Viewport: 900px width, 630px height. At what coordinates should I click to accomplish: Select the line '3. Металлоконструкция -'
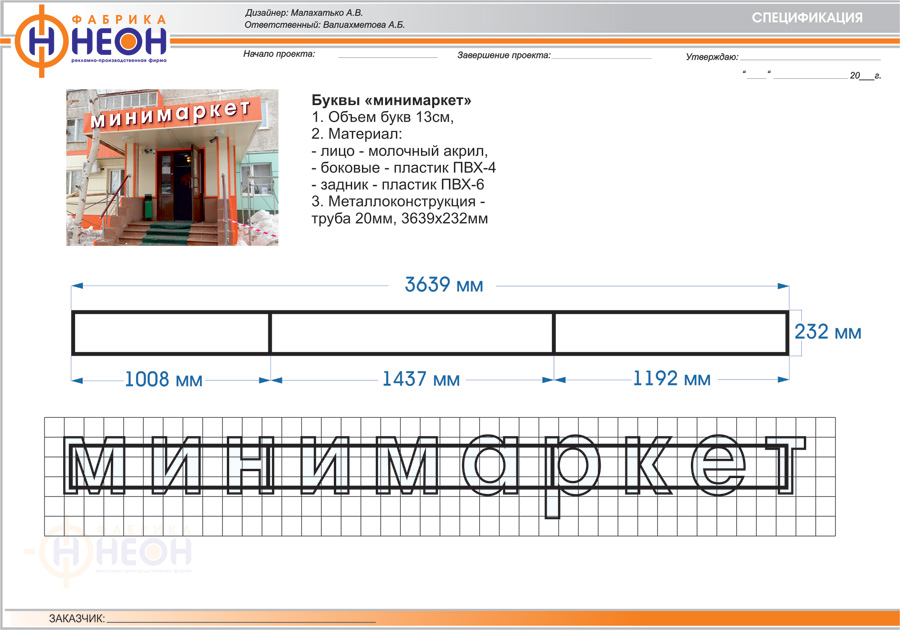398,201
